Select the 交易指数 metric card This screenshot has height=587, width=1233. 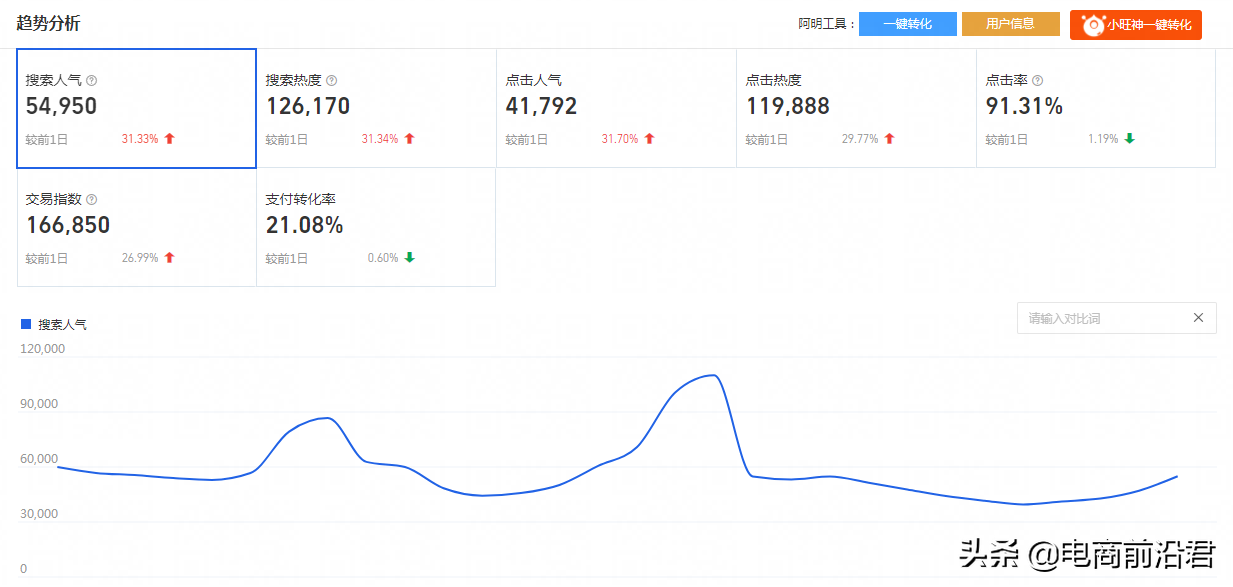point(136,227)
